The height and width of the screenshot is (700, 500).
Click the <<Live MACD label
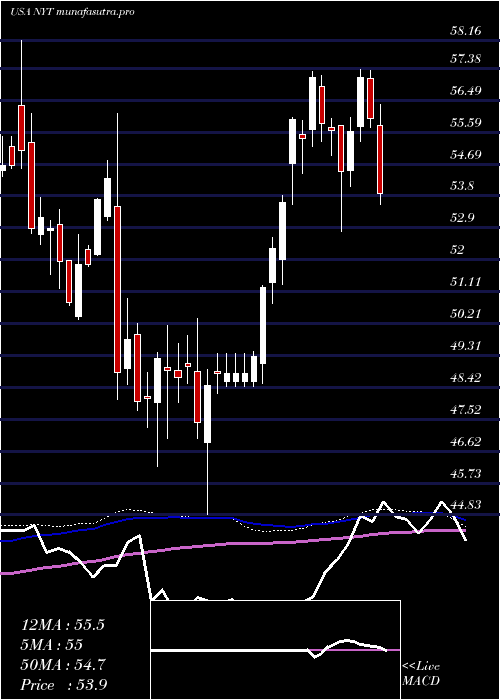coord(421,674)
